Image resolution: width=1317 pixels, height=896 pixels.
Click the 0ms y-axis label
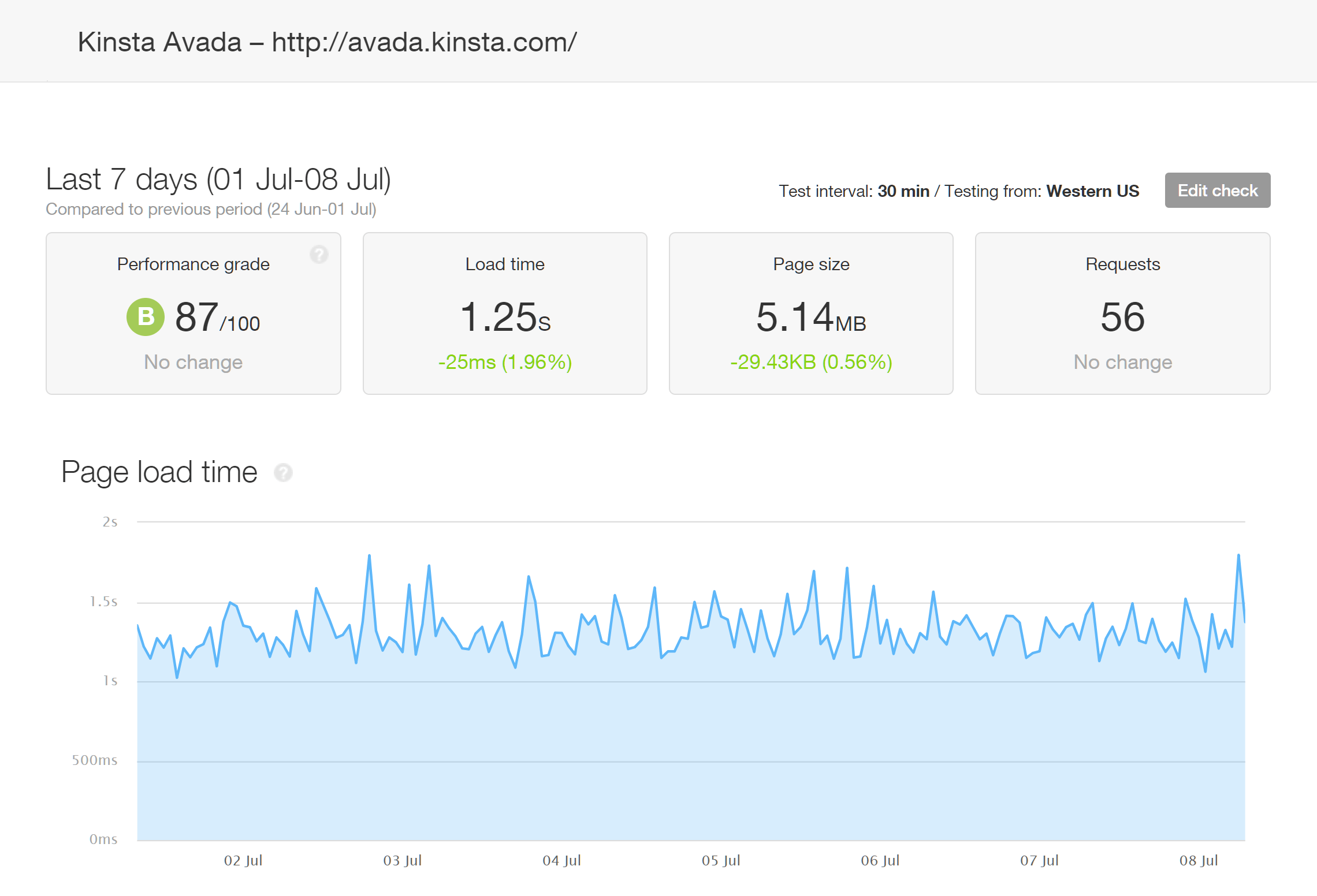(103, 839)
